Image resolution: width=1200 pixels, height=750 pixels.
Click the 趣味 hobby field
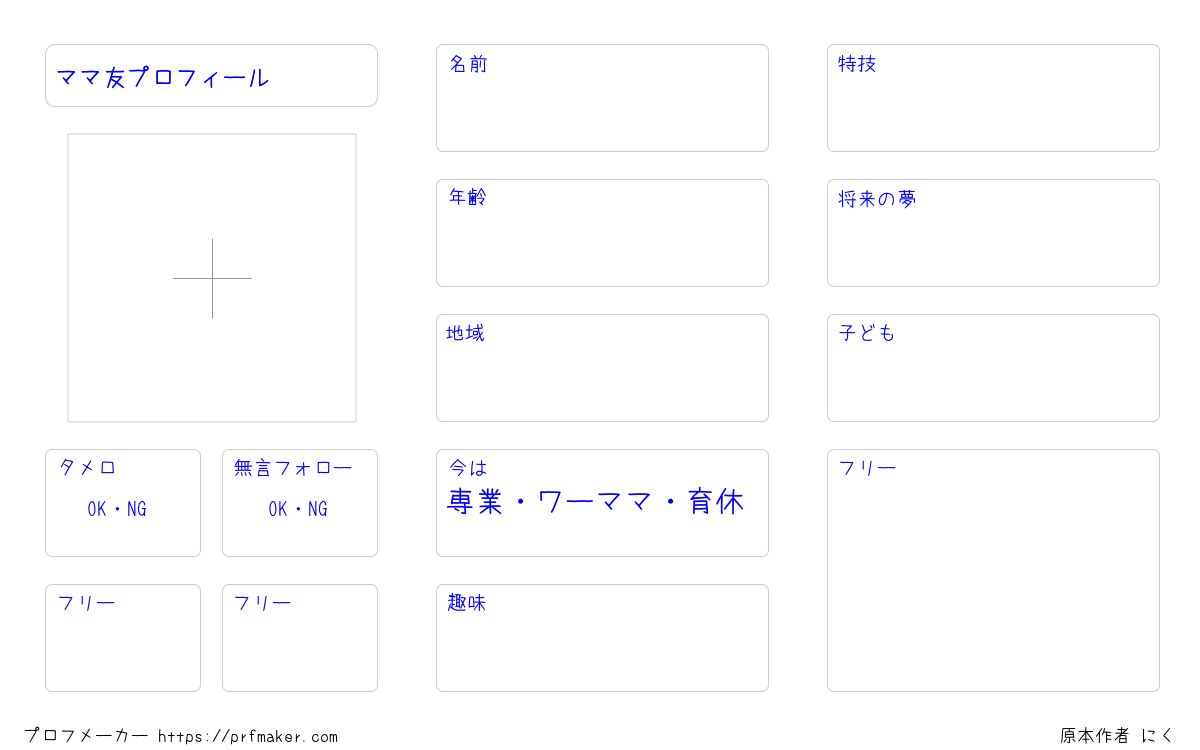click(x=602, y=638)
